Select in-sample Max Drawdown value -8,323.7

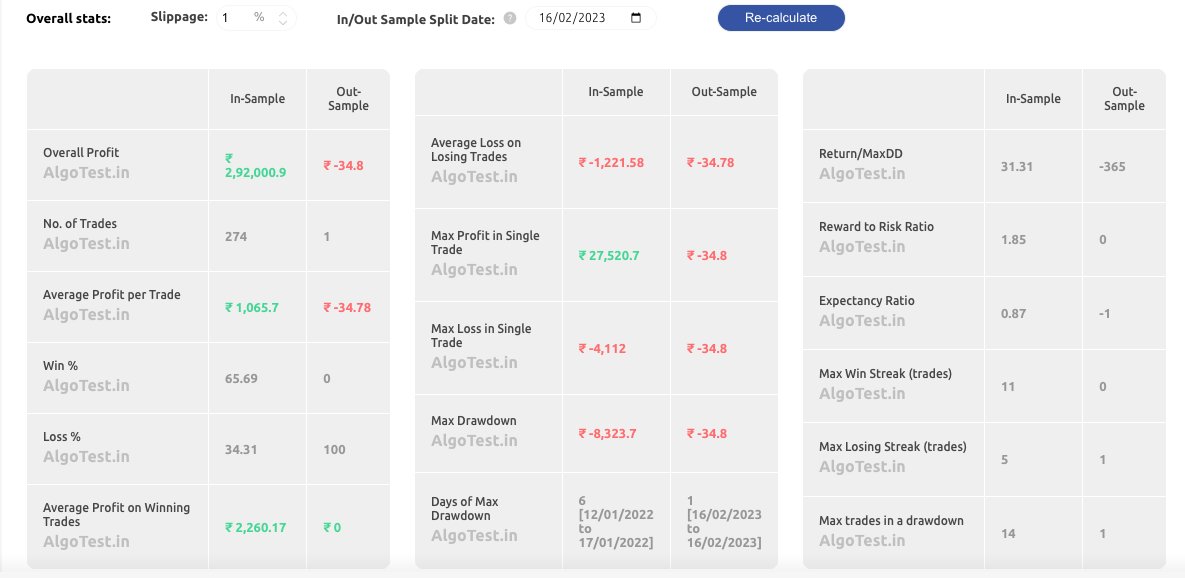tap(608, 434)
